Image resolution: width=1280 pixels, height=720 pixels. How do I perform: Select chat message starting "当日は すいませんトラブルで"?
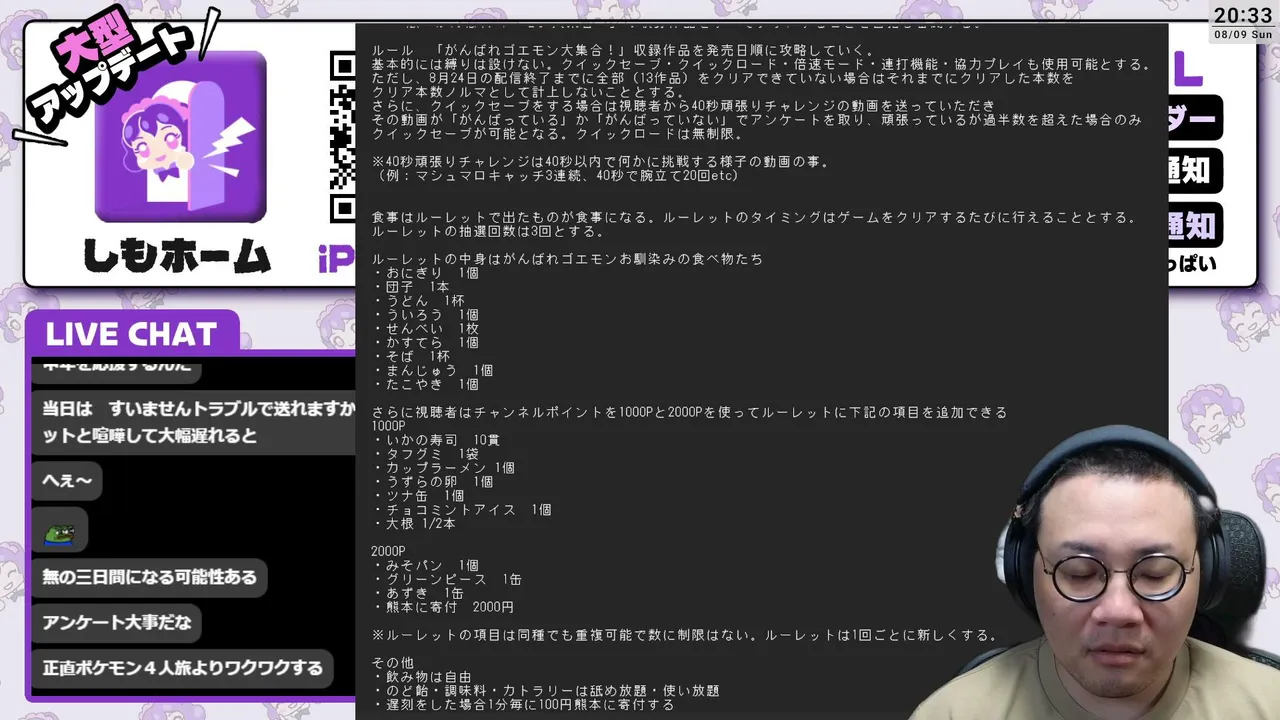pos(194,422)
